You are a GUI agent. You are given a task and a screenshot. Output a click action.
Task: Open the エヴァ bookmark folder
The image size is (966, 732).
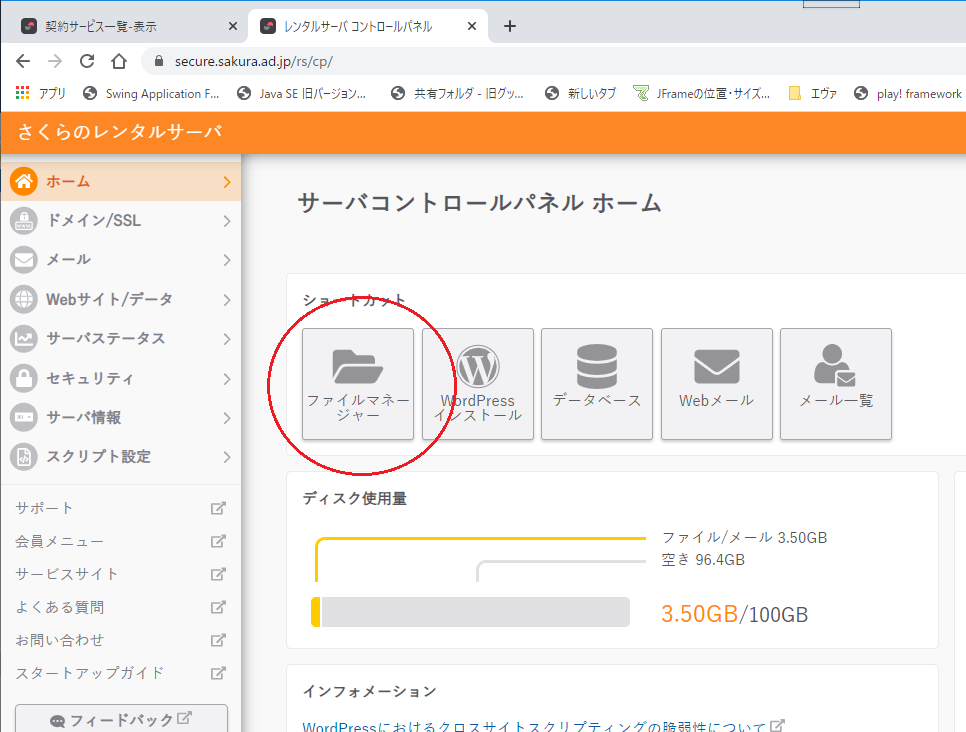pyautogui.click(x=813, y=93)
